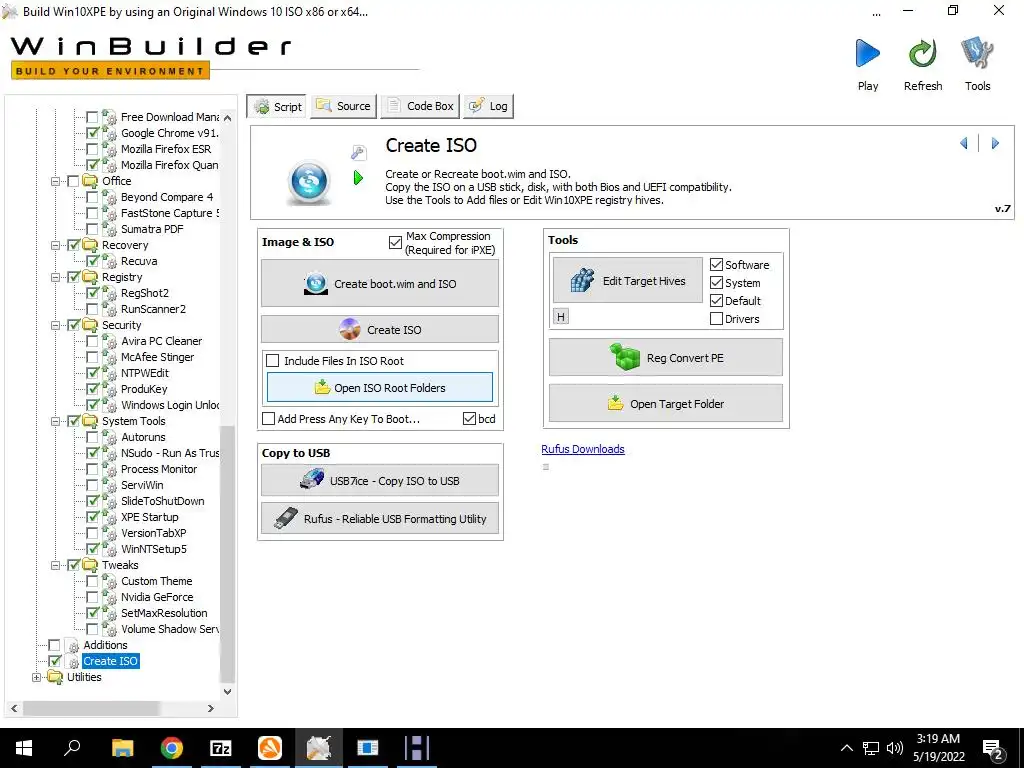Viewport: 1024px width, 768px height.
Task: Toggle the bcd checkbox
Action: [x=469, y=419]
